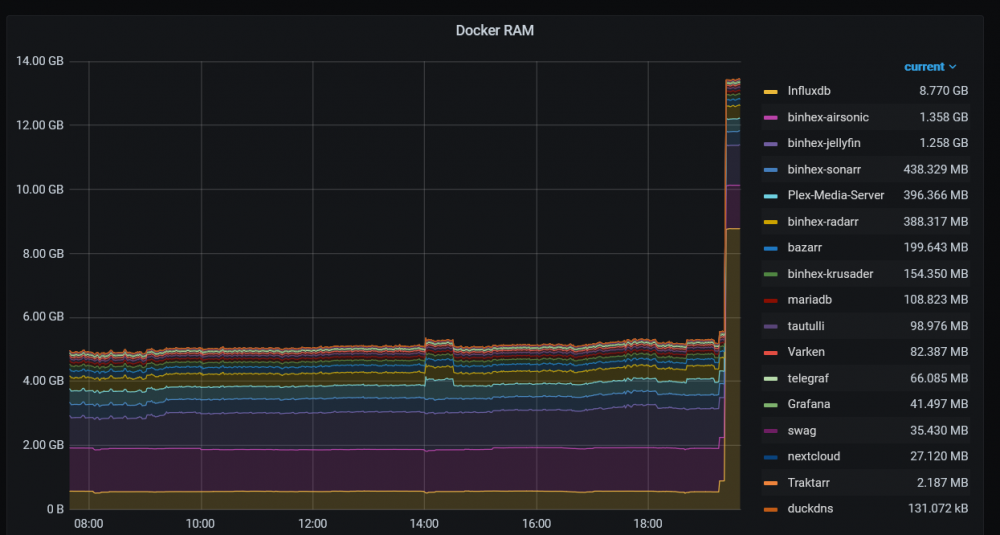
Task: Open color picker for bazarr swatch
Action: click(x=770, y=248)
